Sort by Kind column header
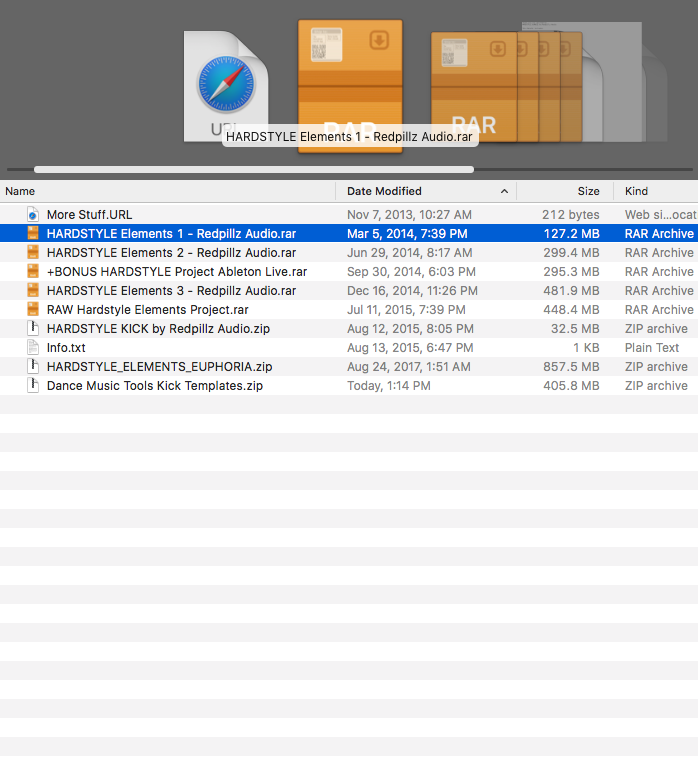 coord(656,191)
